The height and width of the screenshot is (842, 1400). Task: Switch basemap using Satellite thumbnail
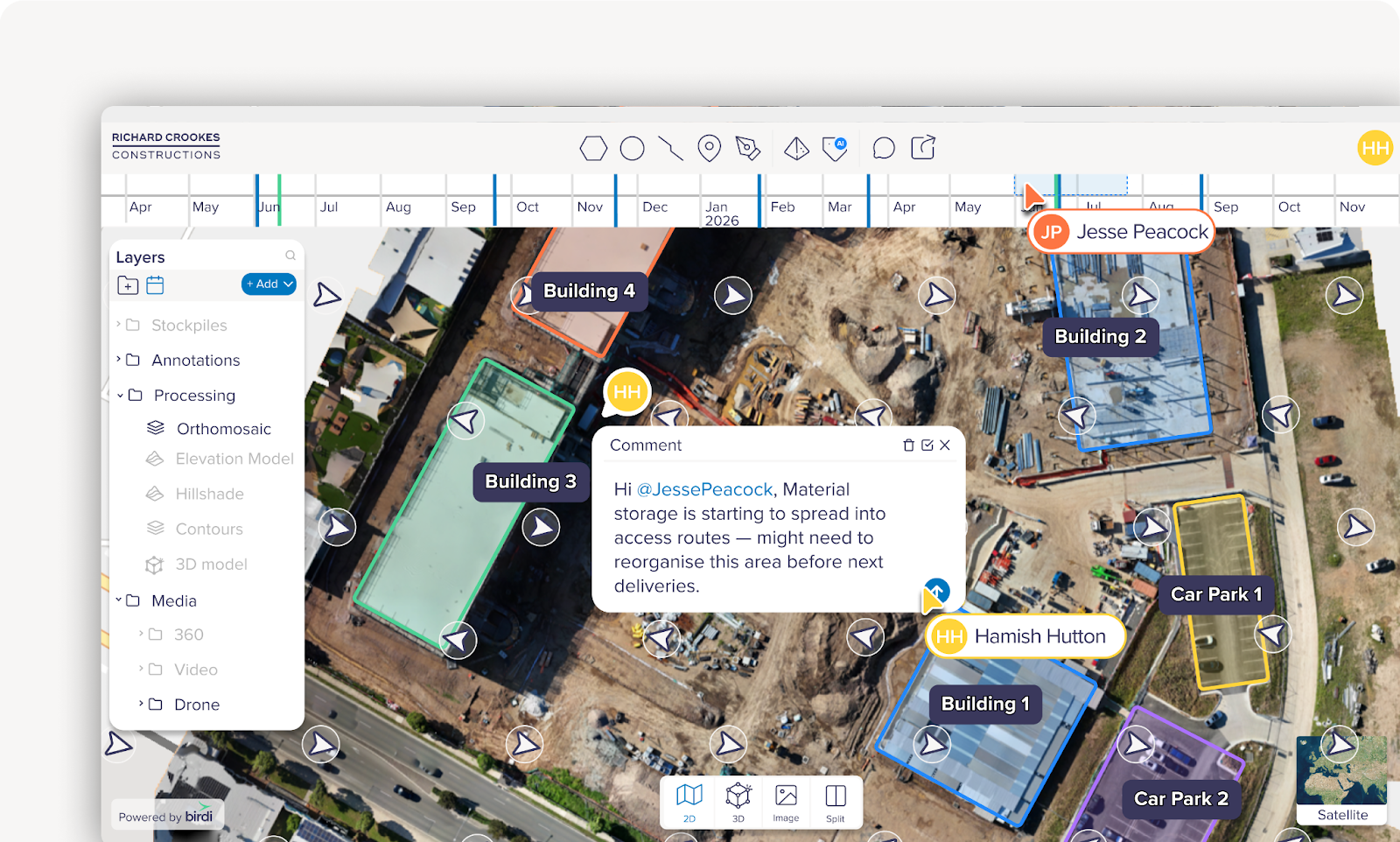coord(1341,780)
